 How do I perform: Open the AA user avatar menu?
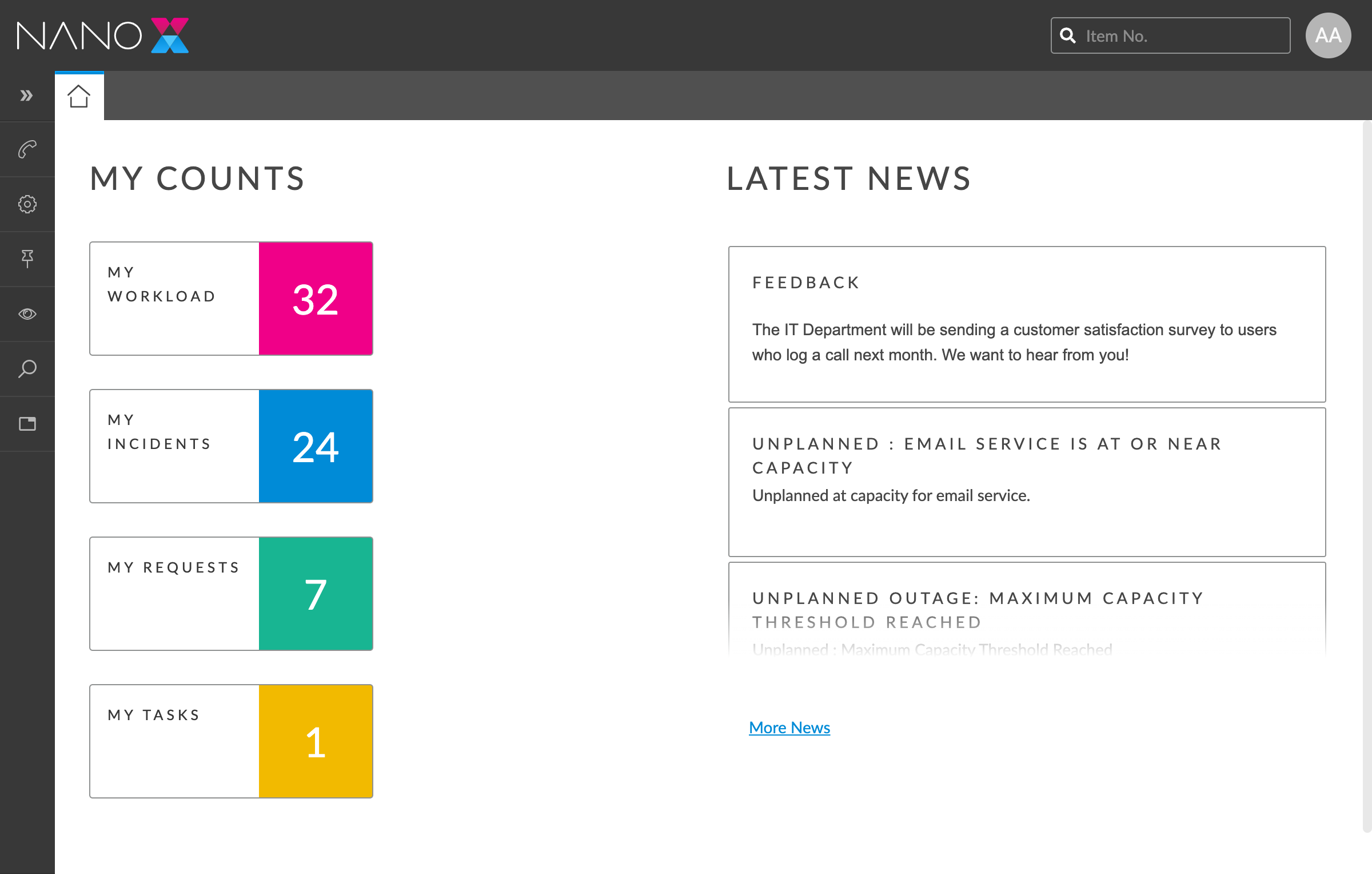pyautogui.click(x=1328, y=35)
